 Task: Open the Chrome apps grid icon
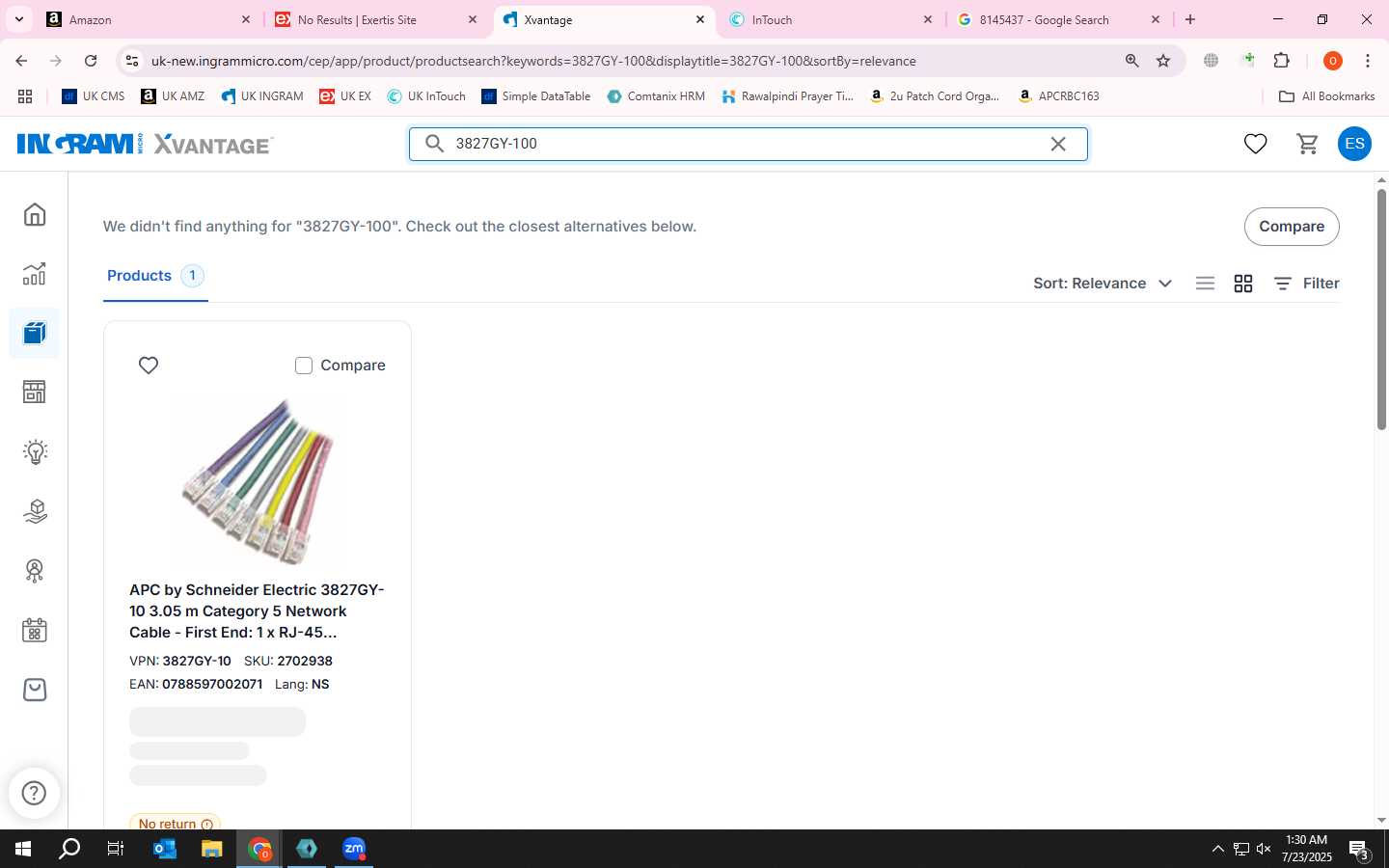(x=25, y=96)
